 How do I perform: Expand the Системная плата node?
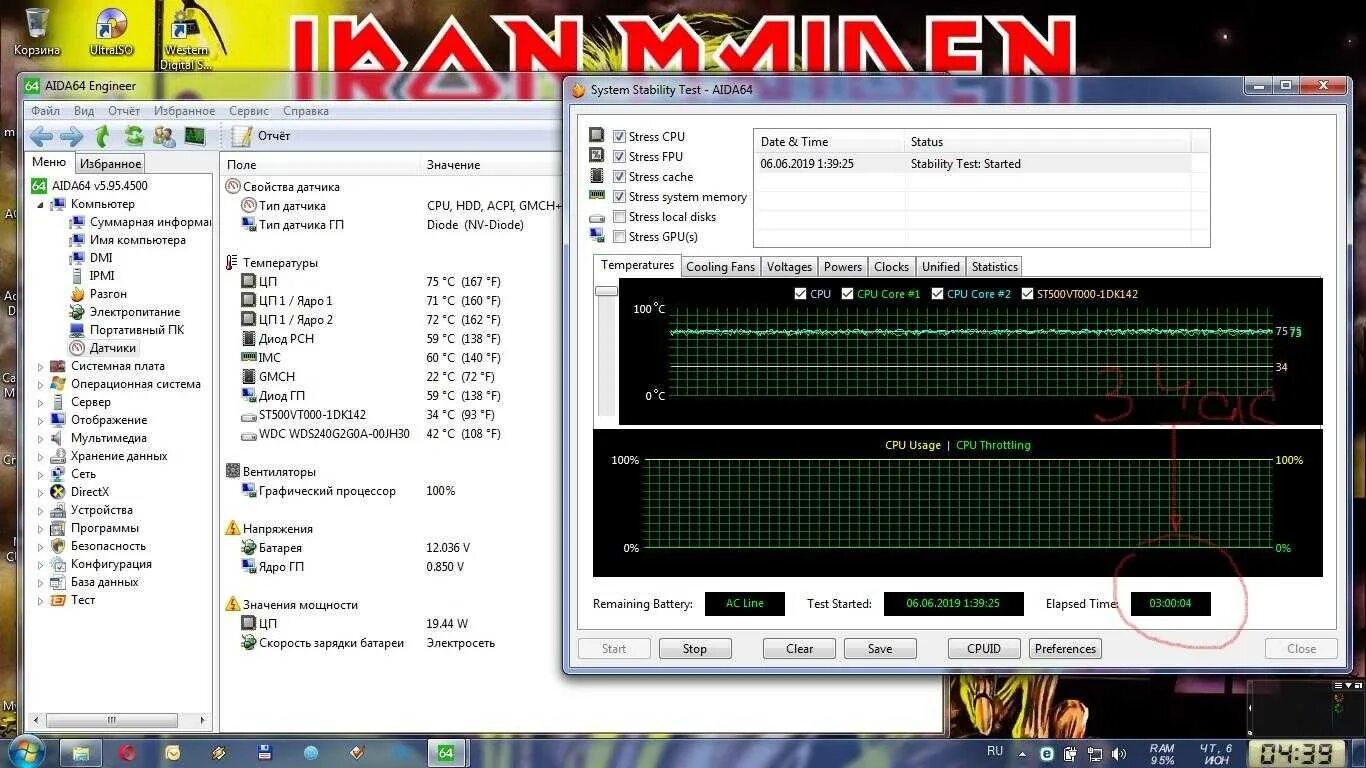tap(41, 366)
